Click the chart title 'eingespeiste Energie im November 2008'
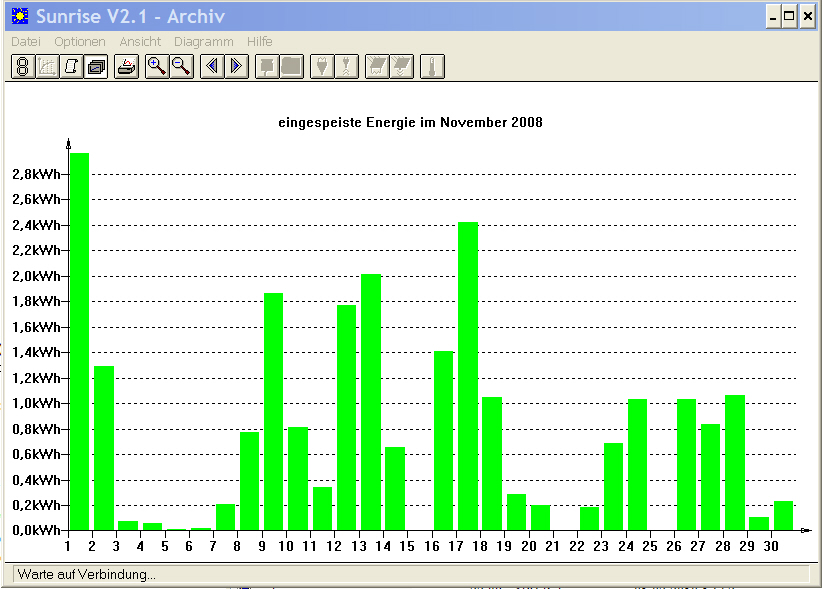 (x=410, y=122)
